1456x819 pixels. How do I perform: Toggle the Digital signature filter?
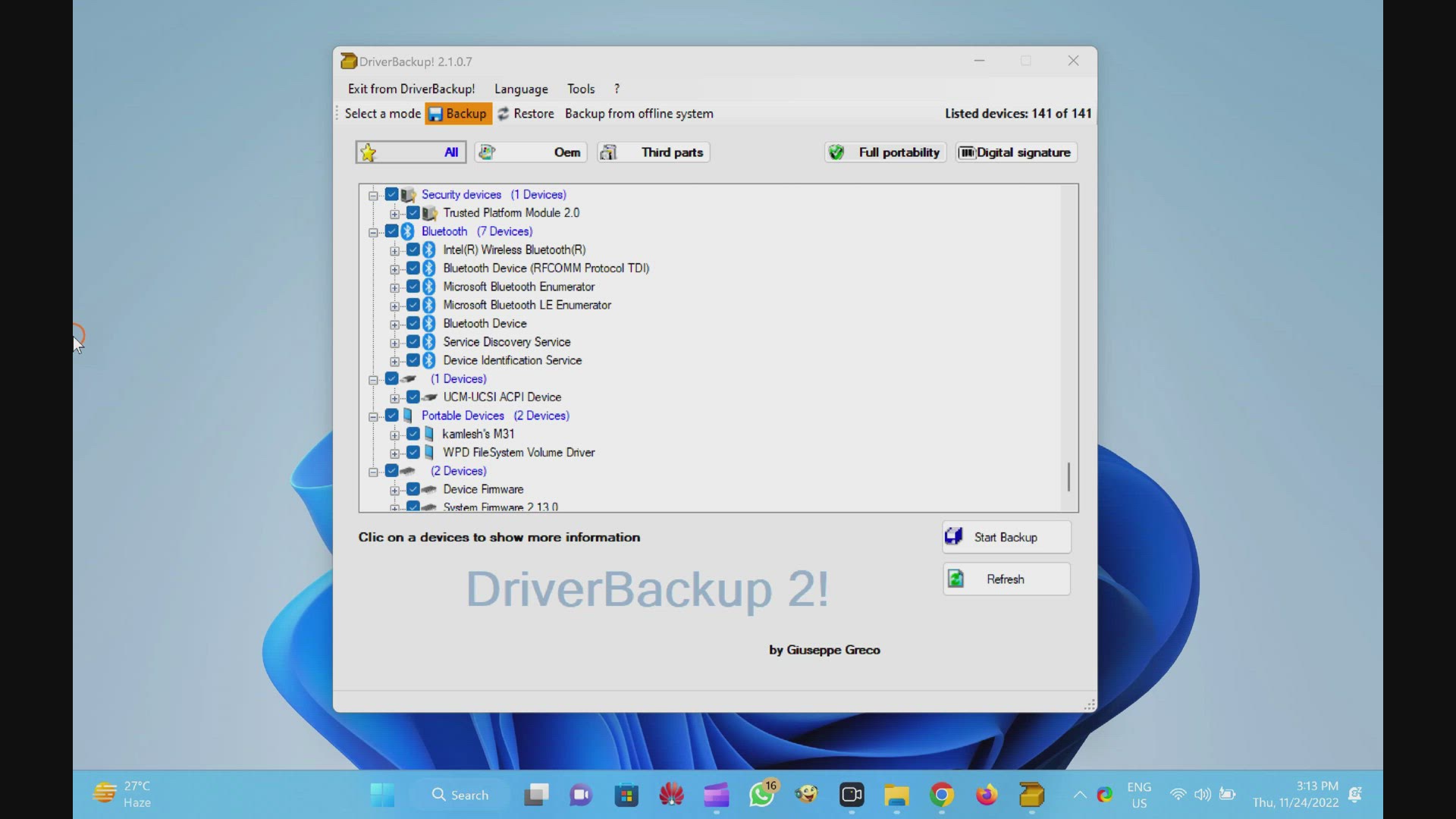pyautogui.click(x=1016, y=152)
